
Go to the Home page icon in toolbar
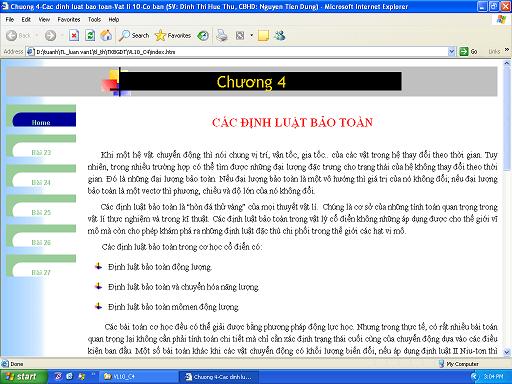click(x=106, y=35)
